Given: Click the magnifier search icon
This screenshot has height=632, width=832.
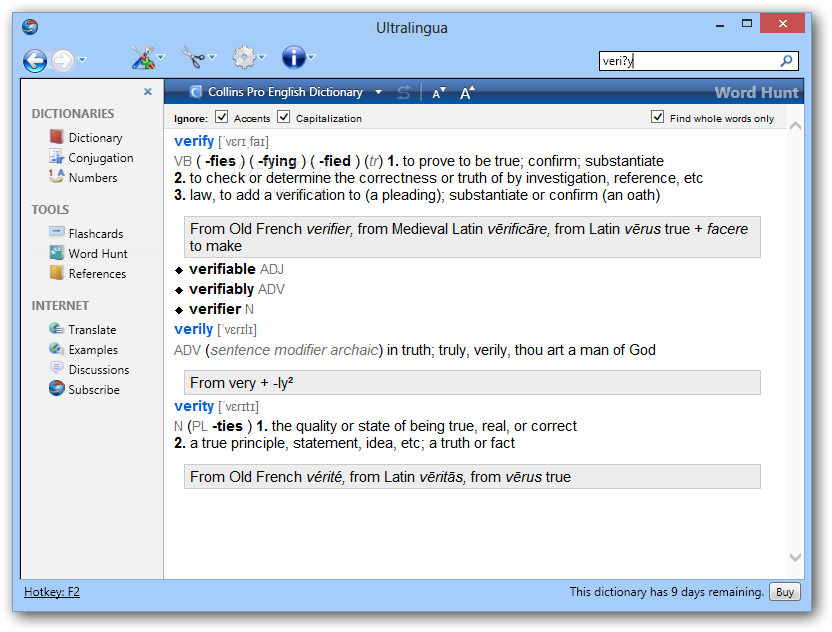Looking at the screenshot, I should click(x=786, y=61).
